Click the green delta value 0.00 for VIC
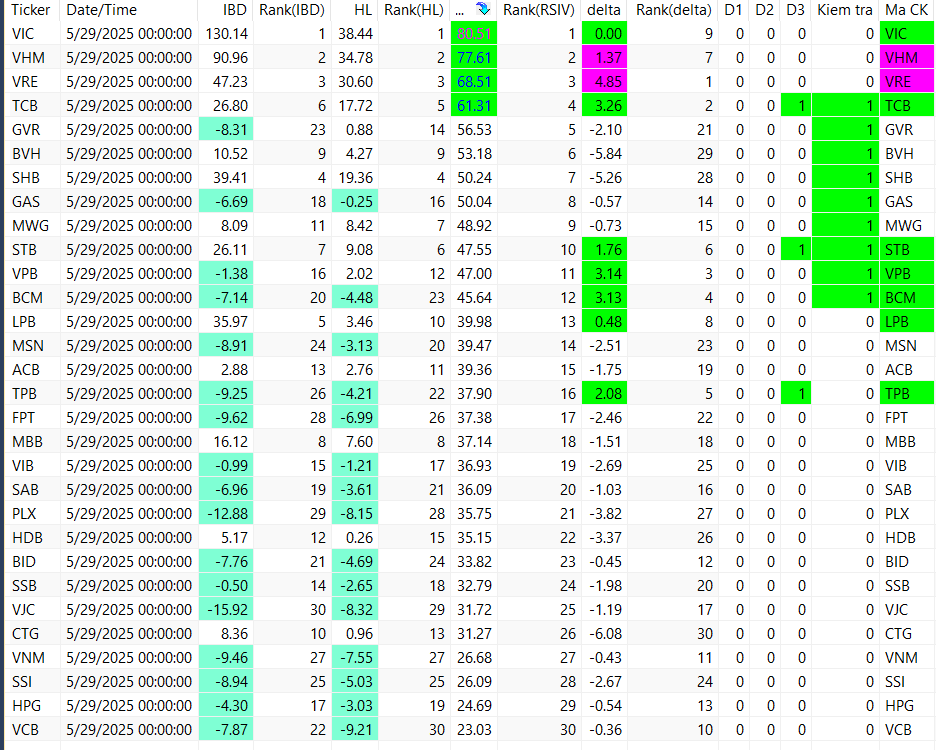 (x=604, y=34)
